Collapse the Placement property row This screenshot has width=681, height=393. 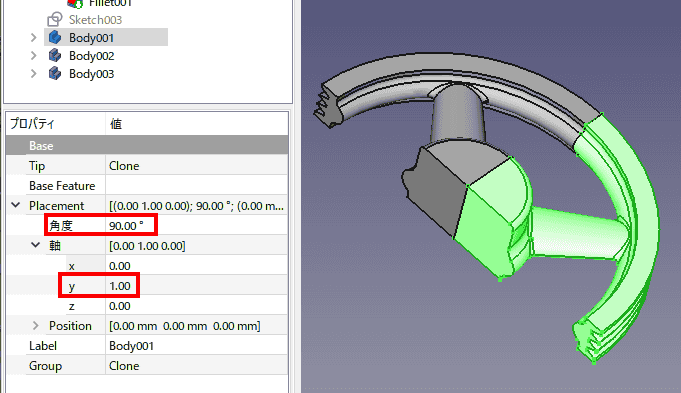coord(16,205)
